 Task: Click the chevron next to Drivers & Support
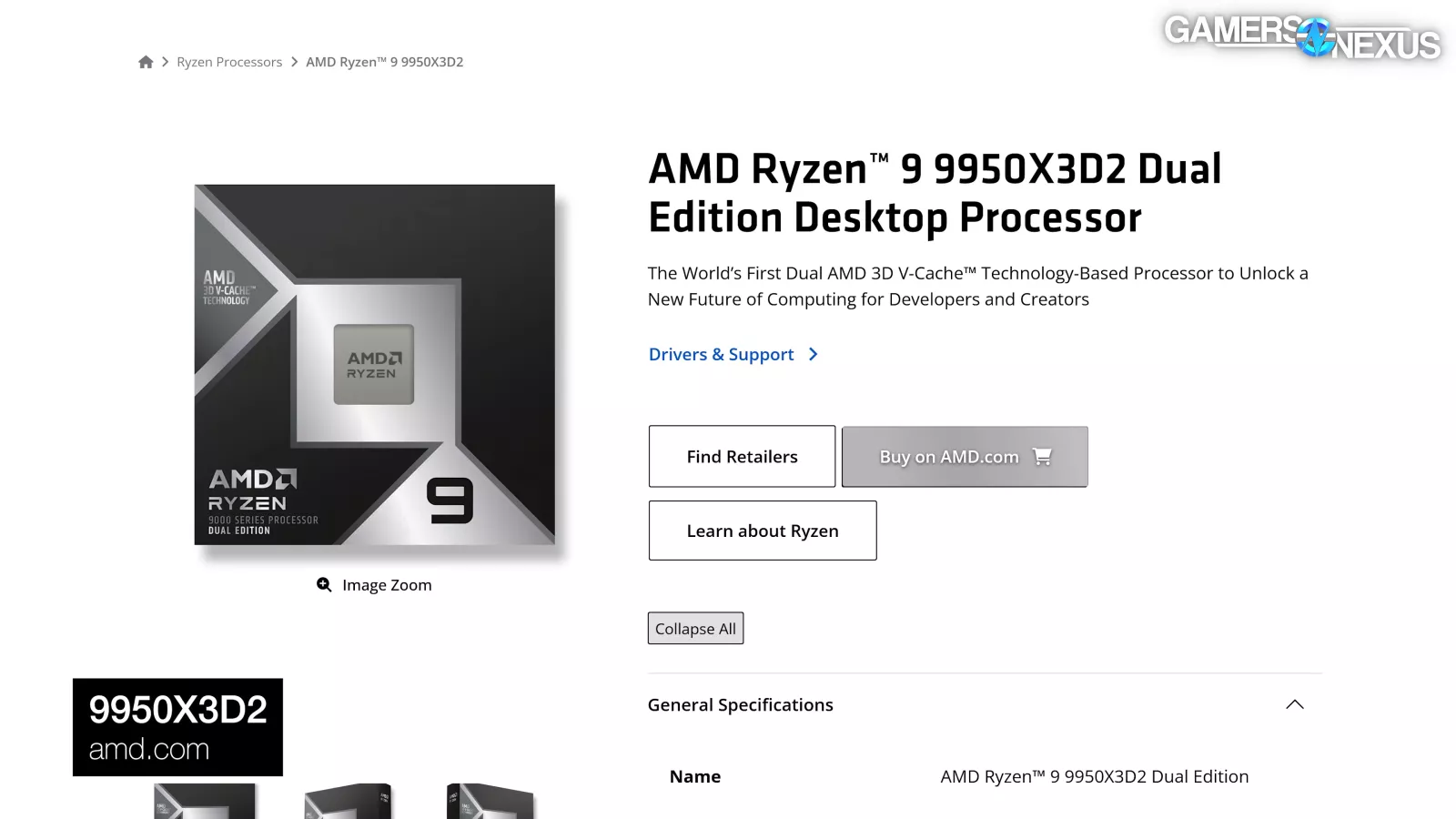814,354
